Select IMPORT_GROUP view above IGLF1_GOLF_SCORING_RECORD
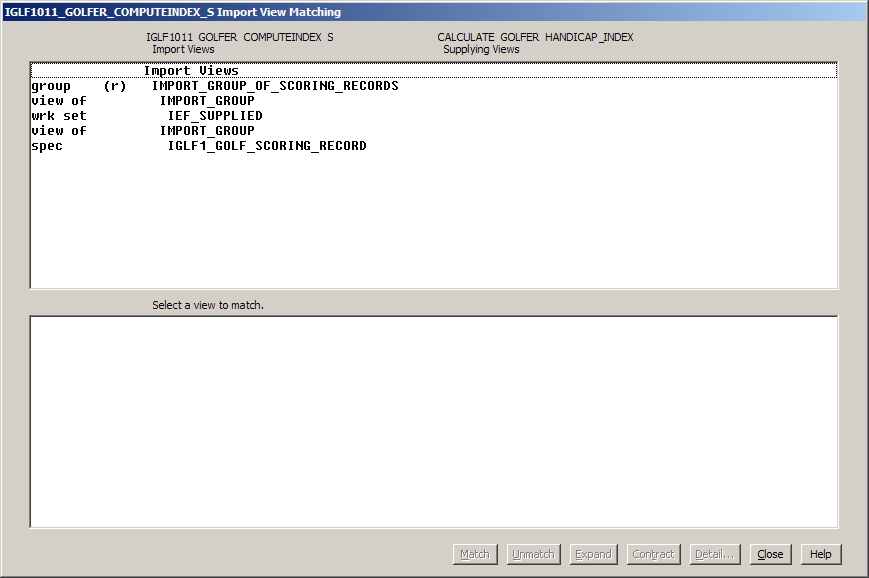The height and width of the screenshot is (578, 869). (x=434, y=131)
